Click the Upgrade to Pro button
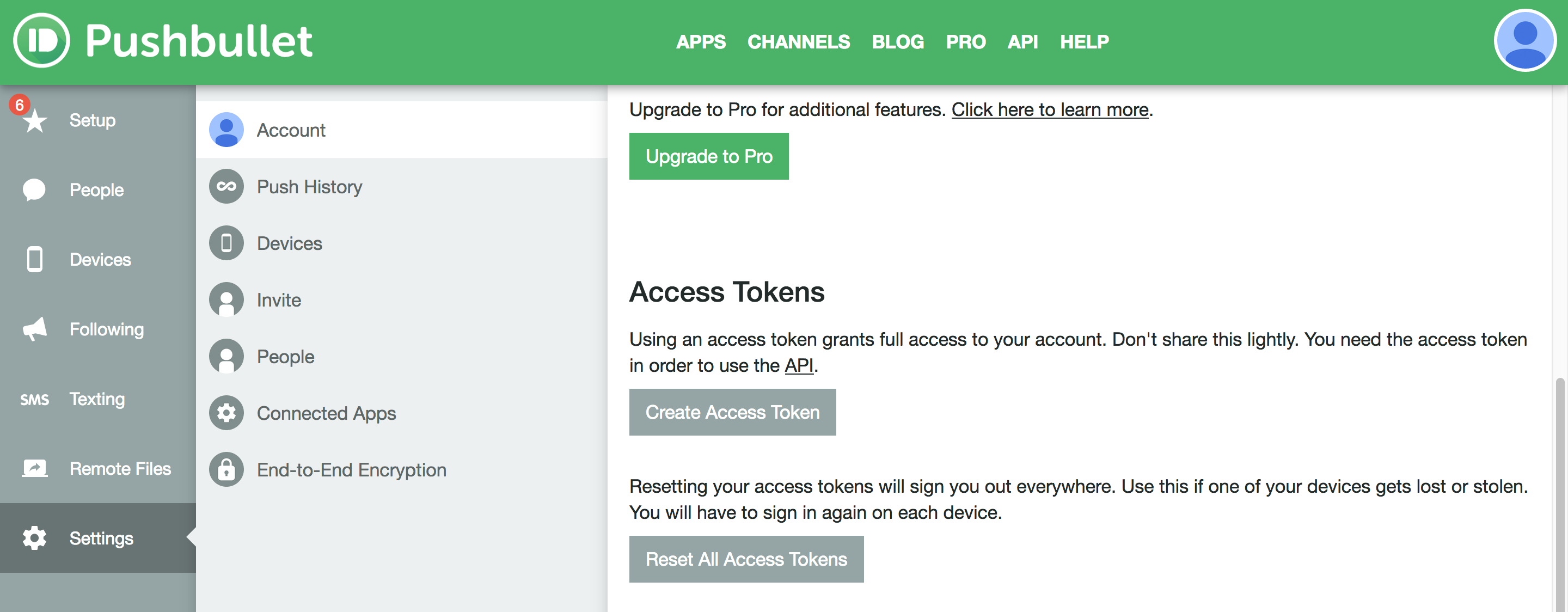Screen dimensions: 1568x612 (x=709, y=155)
